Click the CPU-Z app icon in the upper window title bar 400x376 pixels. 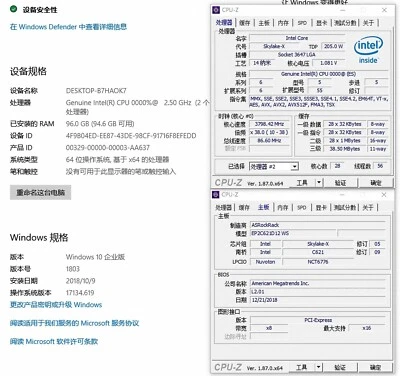coord(216,10)
